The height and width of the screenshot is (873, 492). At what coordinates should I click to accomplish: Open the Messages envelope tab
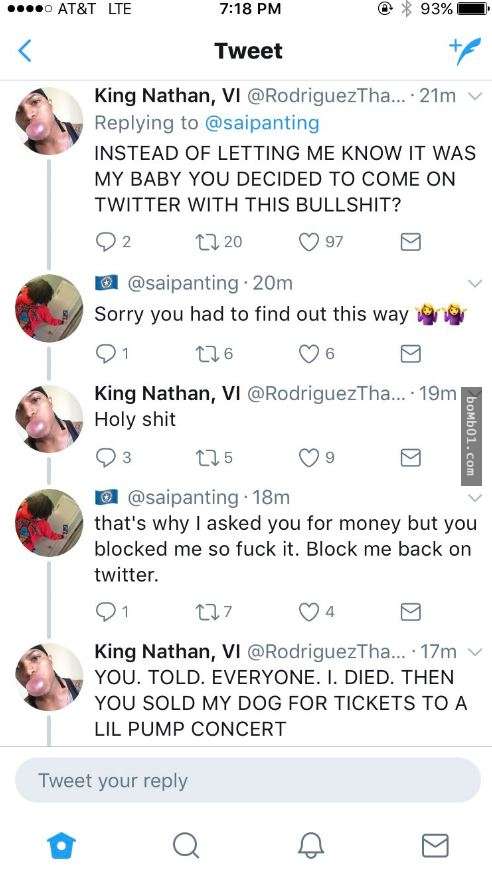435,846
